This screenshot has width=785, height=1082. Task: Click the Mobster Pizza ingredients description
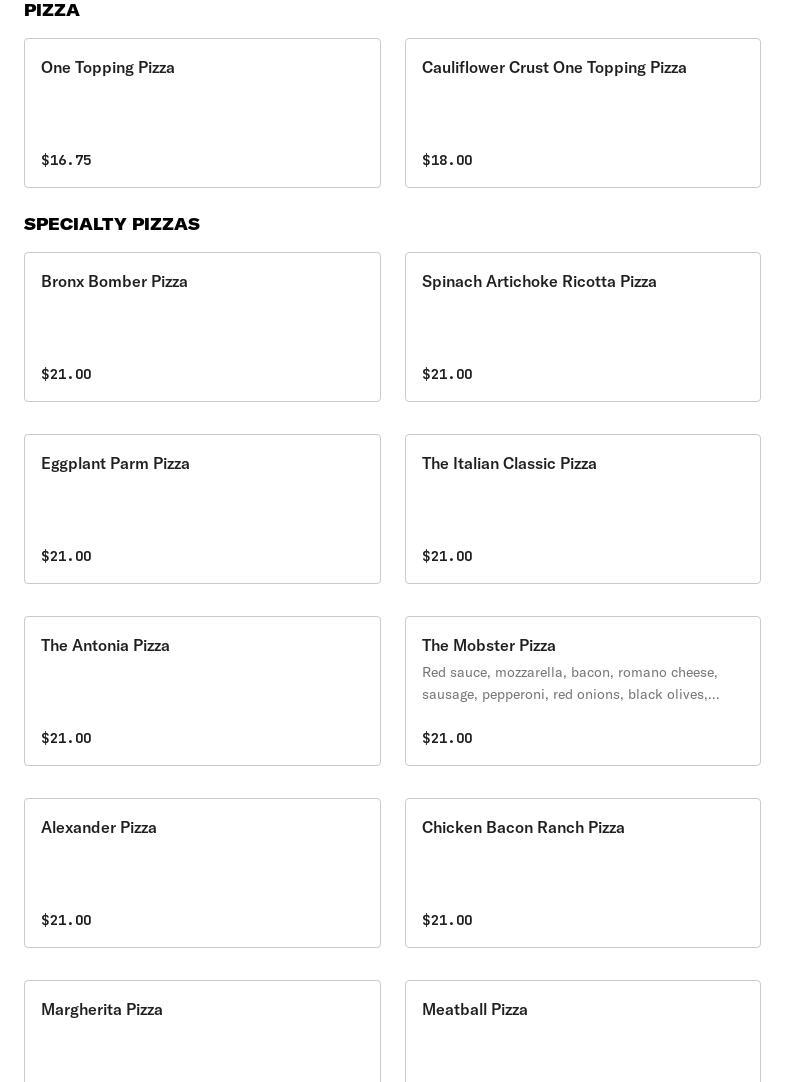point(570,683)
